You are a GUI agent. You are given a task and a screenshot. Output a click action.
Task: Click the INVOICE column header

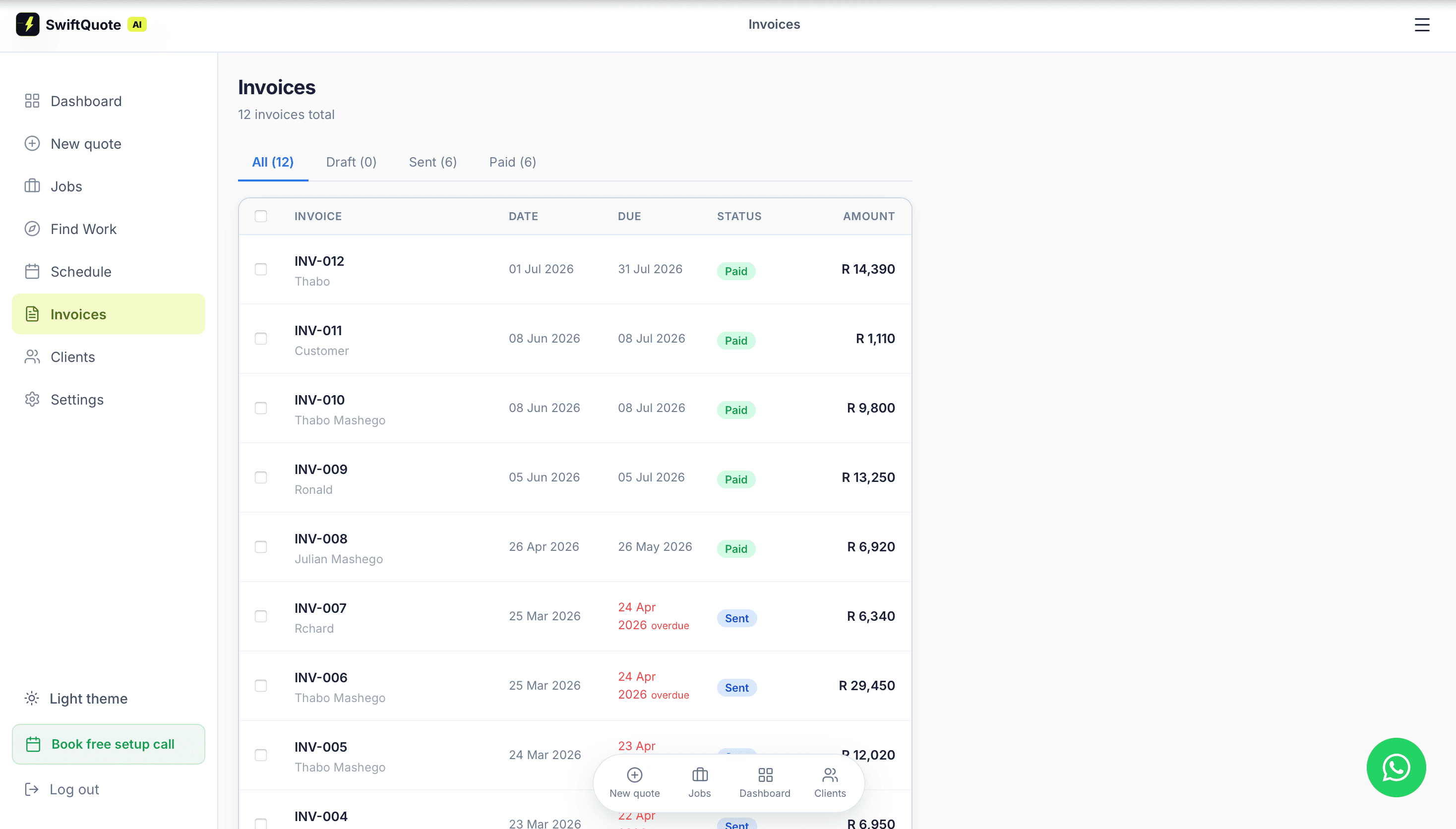[318, 216]
